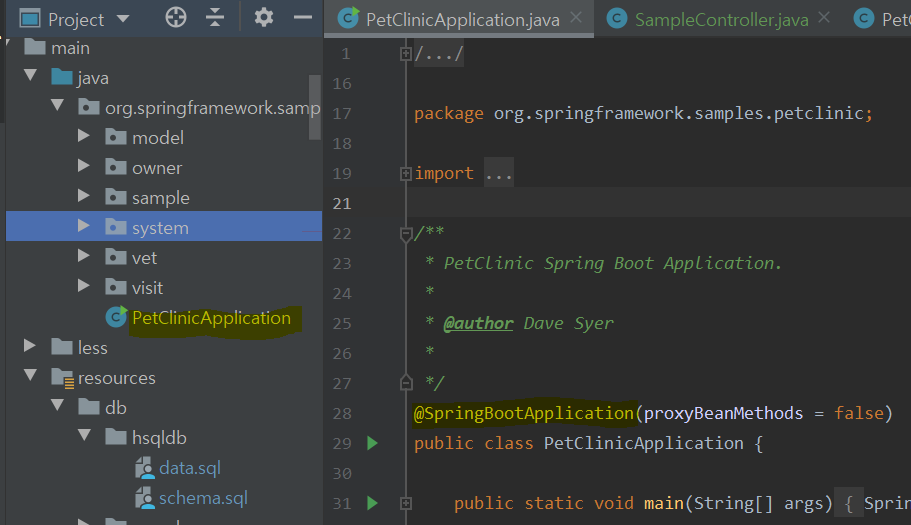Select the visit package folder icon
The height and width of the screenshot is (525, 911).
(x=116, y=287)
